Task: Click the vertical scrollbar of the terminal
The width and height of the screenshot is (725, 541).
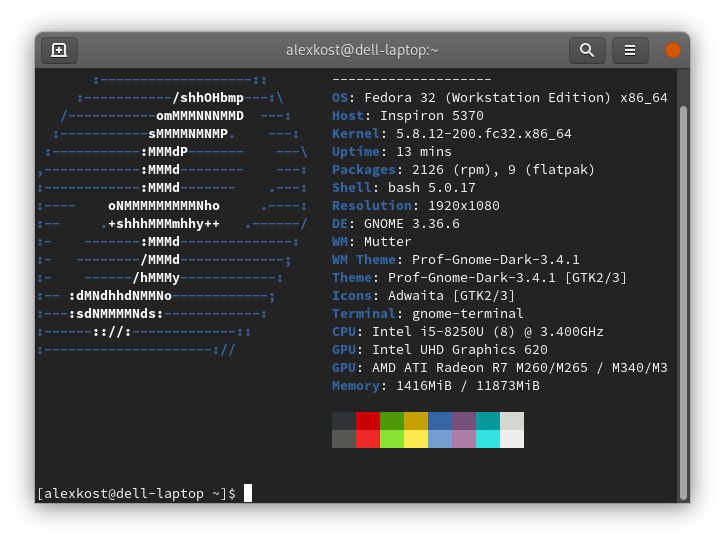Action: click(x=683, y=302)
